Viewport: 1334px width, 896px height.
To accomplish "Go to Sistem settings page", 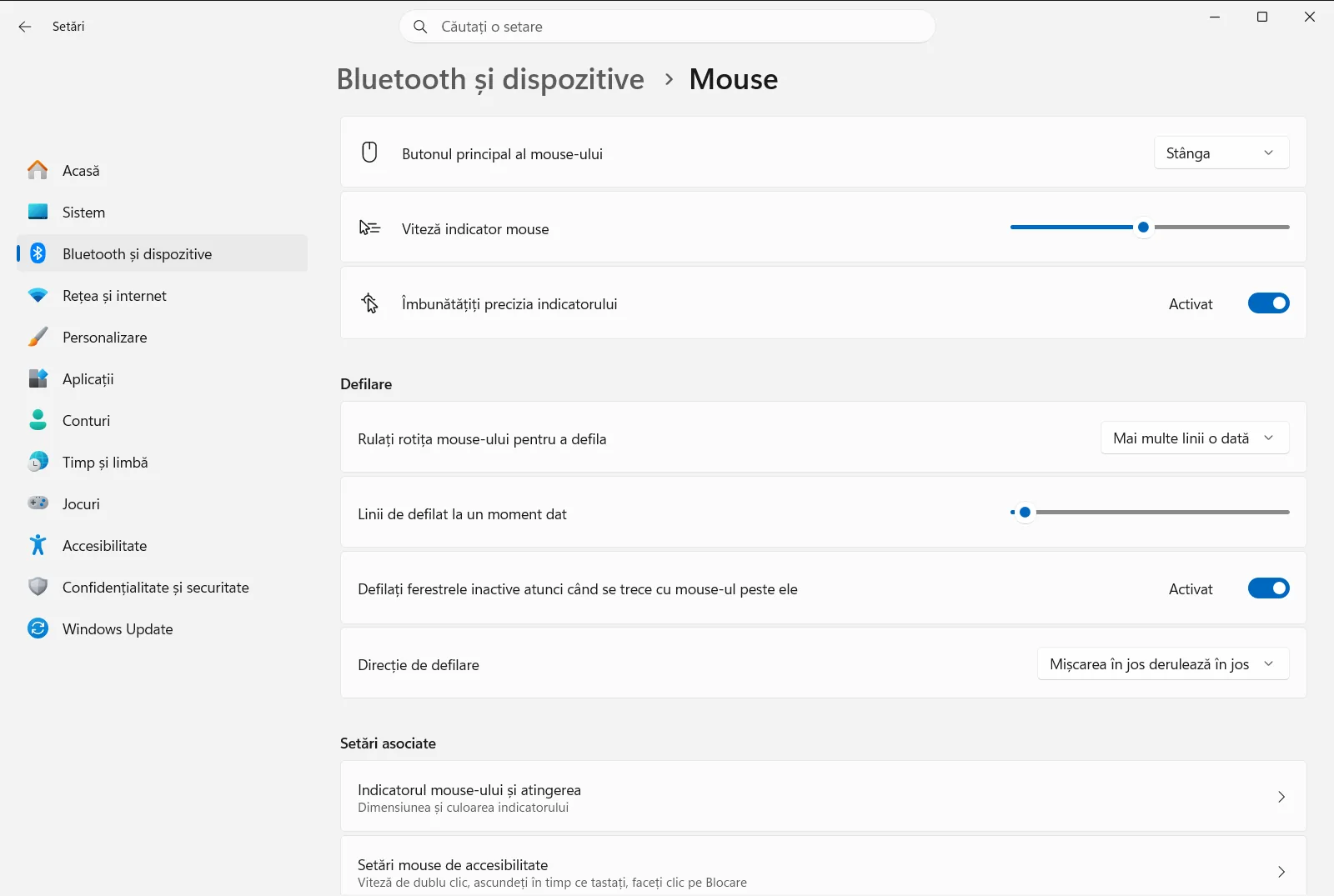I will click(x=162, y=212).
